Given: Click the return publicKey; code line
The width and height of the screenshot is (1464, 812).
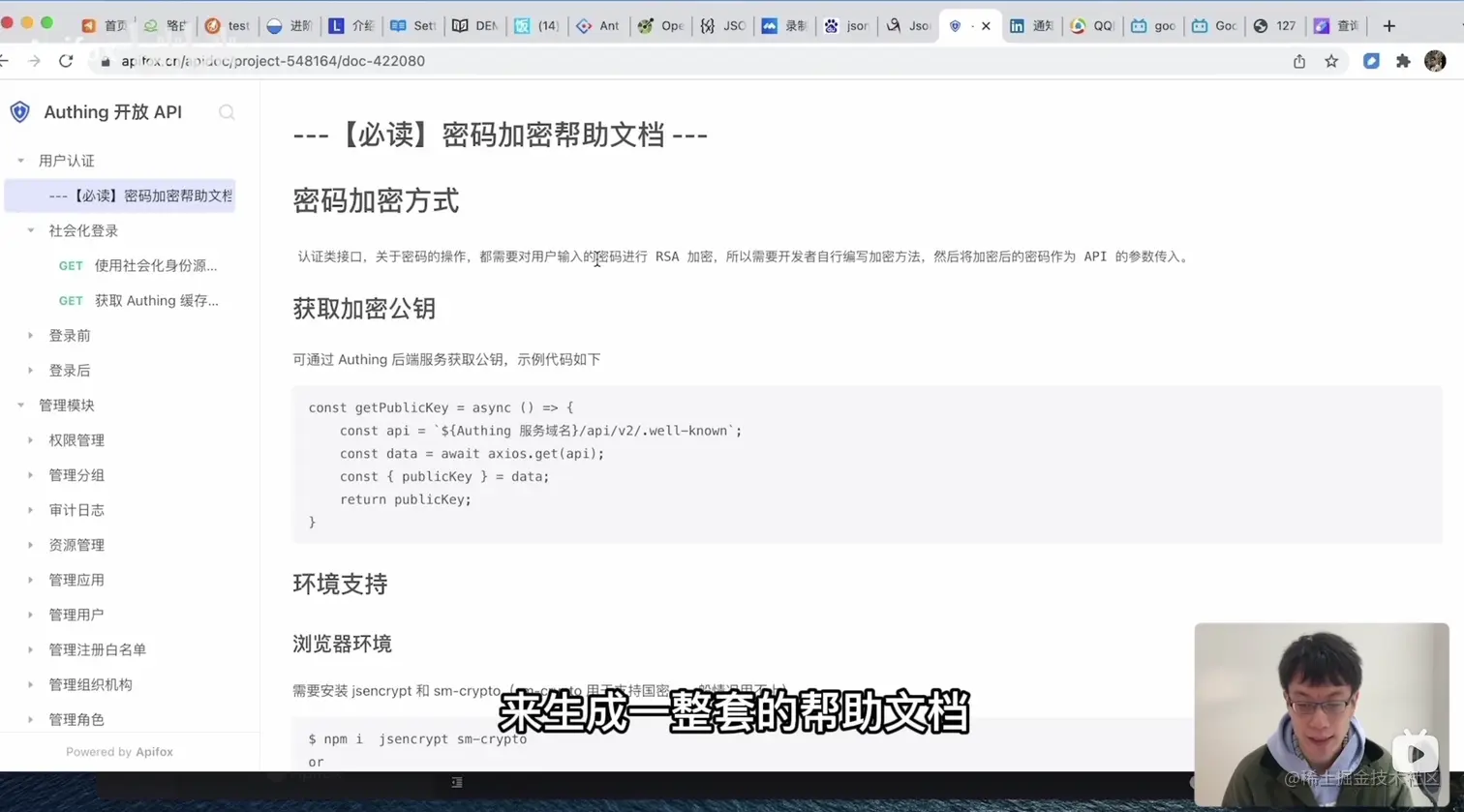Looking at the screenshot, I should [x=406, y=499].
